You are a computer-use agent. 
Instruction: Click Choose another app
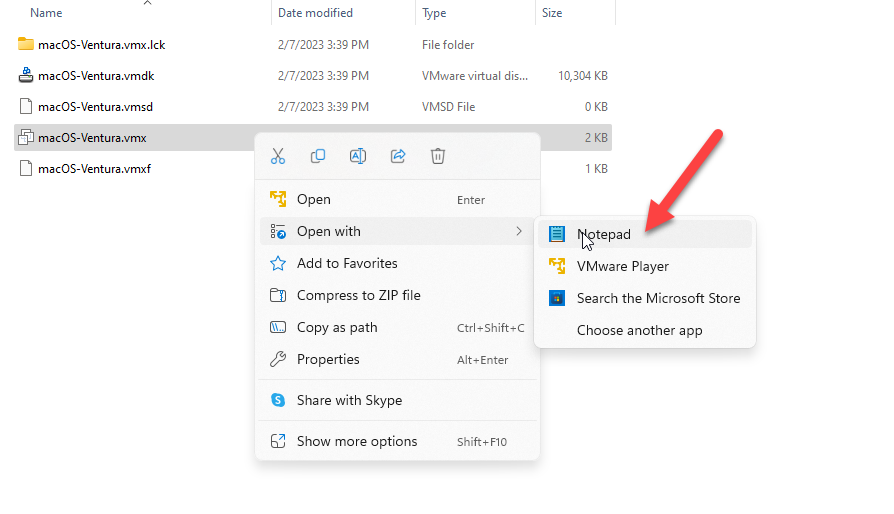tap(639, 330)
